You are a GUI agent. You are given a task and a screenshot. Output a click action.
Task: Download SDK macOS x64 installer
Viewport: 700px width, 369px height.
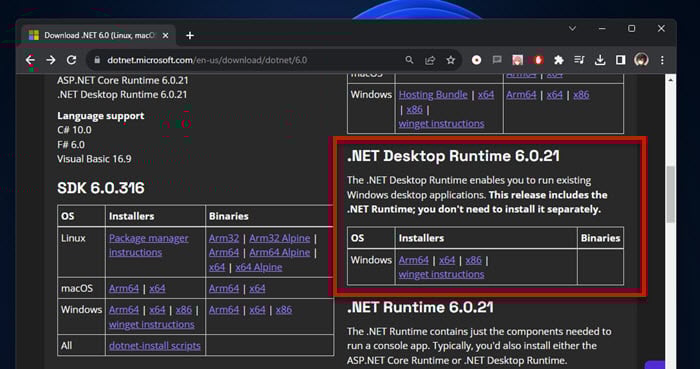click(157, 289)
